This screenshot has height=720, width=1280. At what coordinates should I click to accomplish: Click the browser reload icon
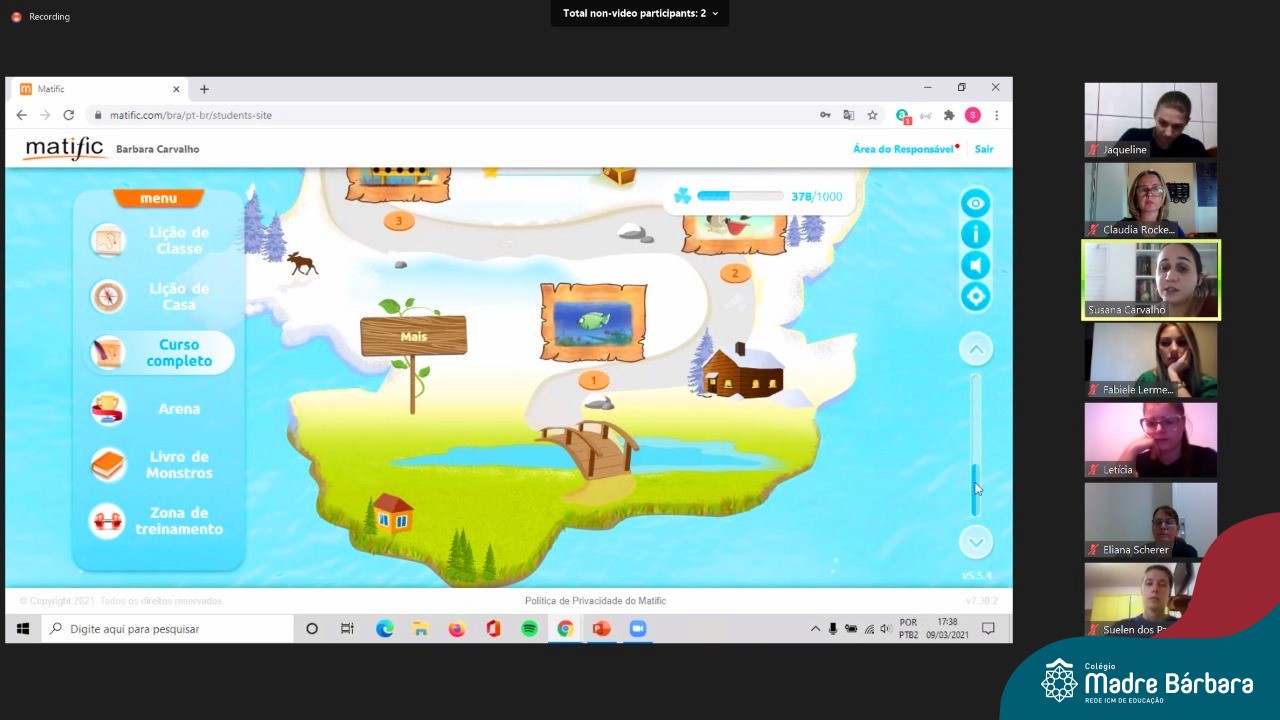[68, 115]
